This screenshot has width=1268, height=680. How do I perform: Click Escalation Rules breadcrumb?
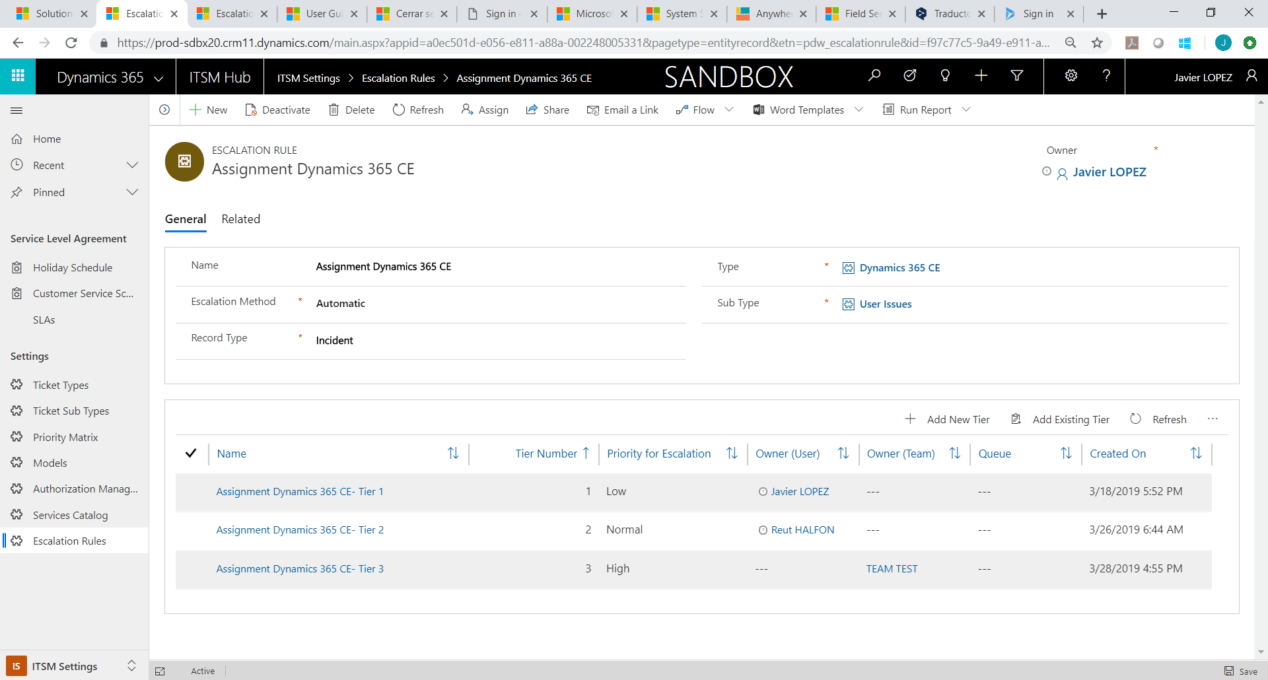pyautogui.click(x=398, y=78)
